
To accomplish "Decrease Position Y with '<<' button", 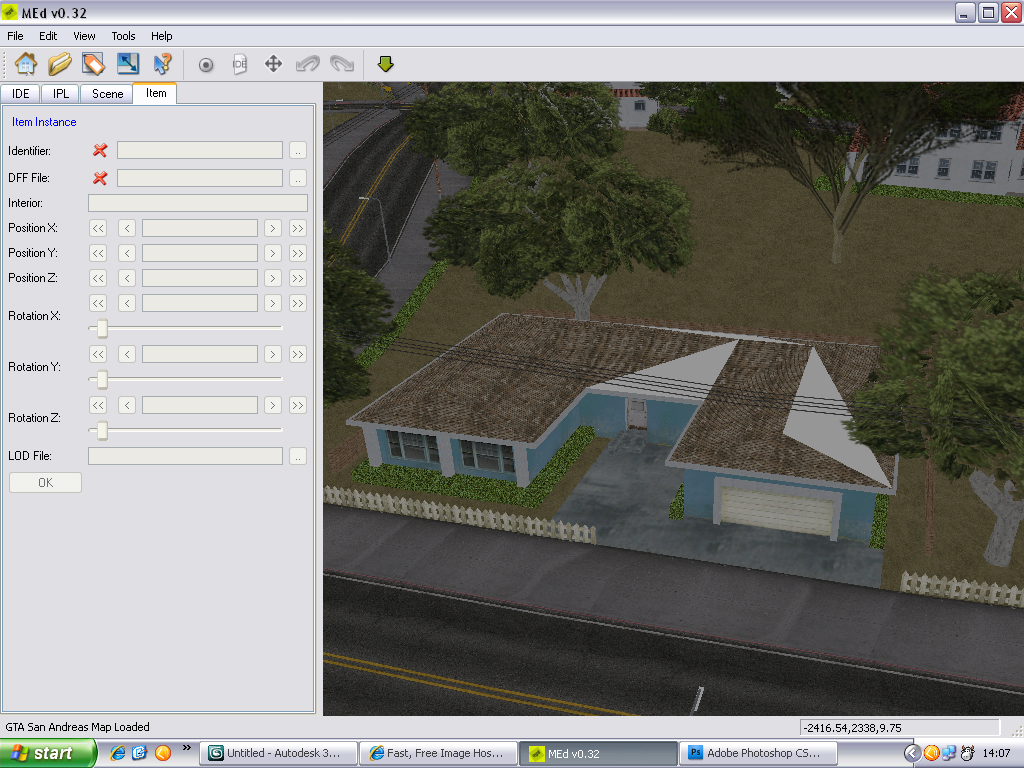I will click(98, 253).
